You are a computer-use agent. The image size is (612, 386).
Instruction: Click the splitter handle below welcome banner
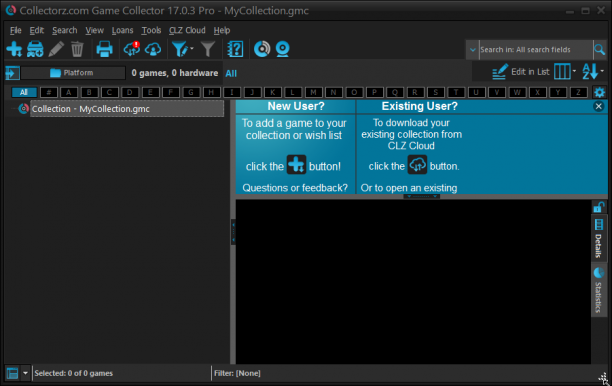click(422, 196)
